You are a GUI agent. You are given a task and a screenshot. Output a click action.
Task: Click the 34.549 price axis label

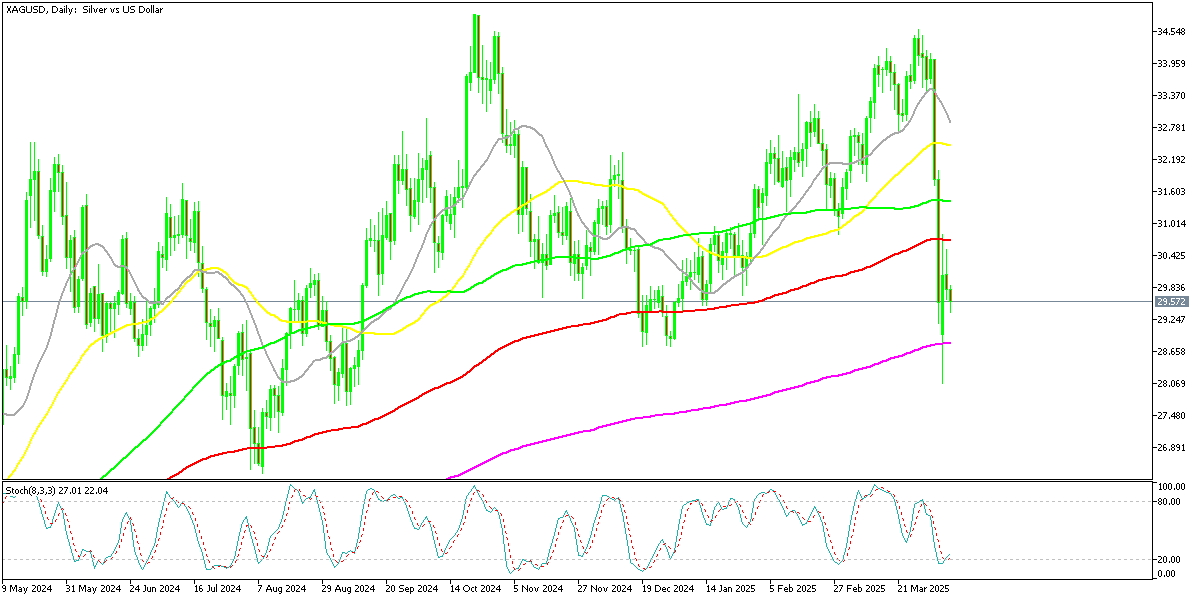[x=1168, y=31]
